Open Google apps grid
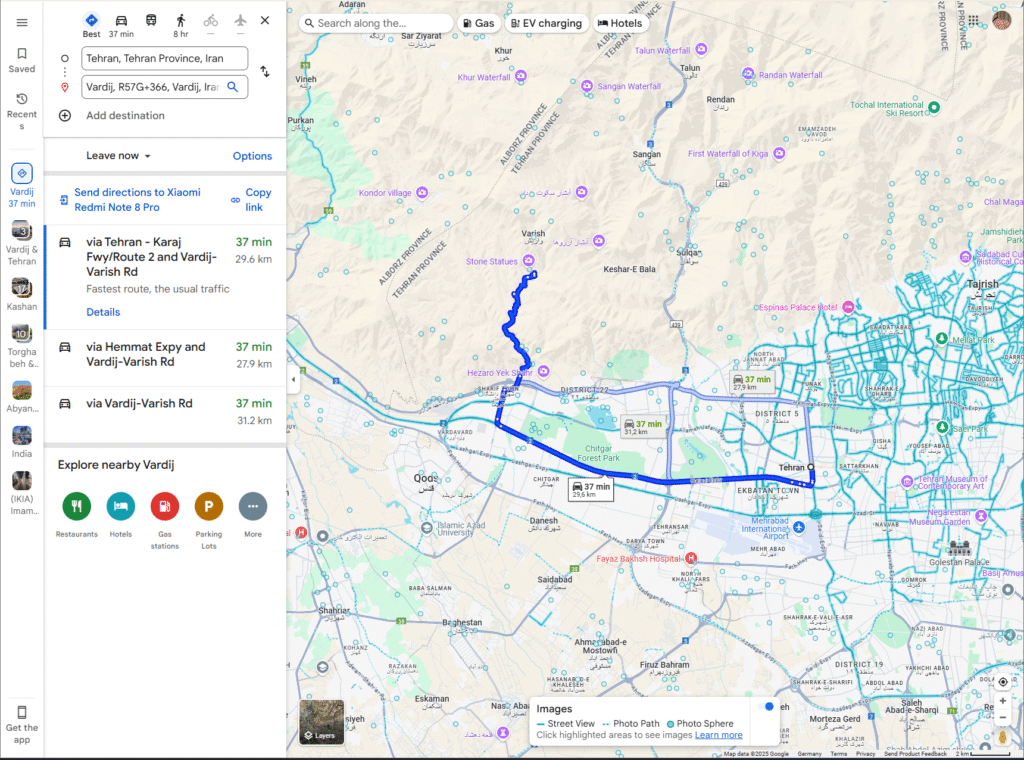 click(x=973, y=20)
